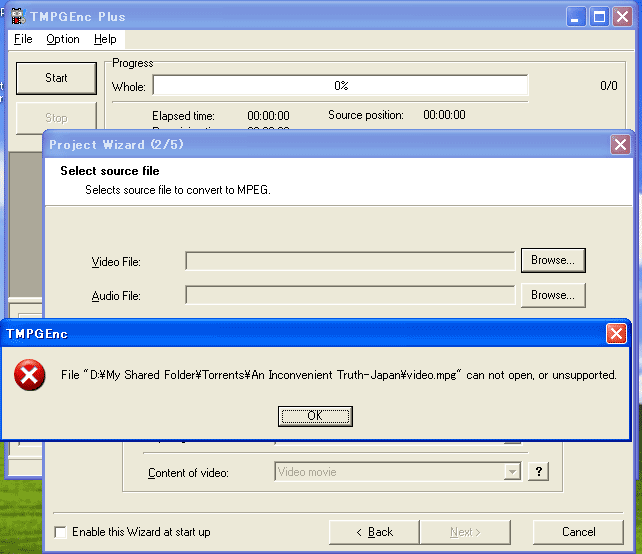This screenshot has width=642, height=554.
Task: Click the 0/0 counter text
Action: 608,86
